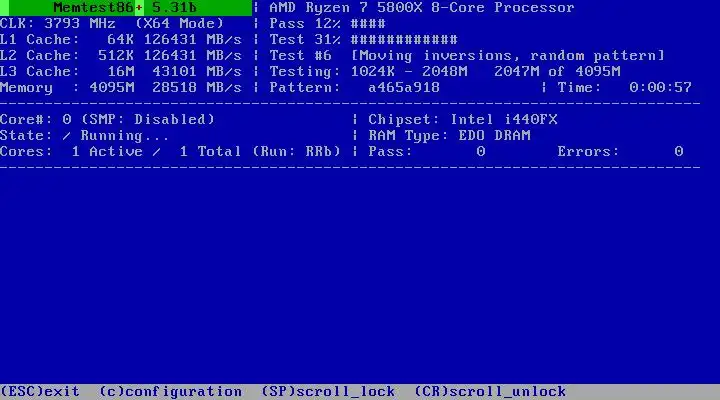The width and height of the screenshot is (720, 400).
Task: Open the (c)configuration option
Action: (x=170, y=391)
